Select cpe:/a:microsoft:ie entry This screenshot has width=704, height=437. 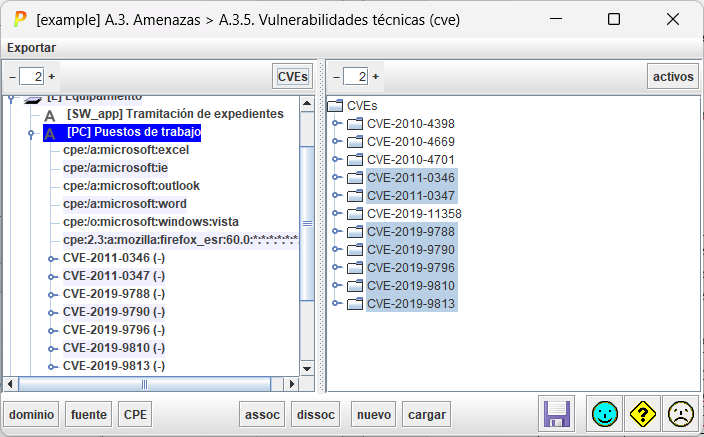[x=115, y=168]
